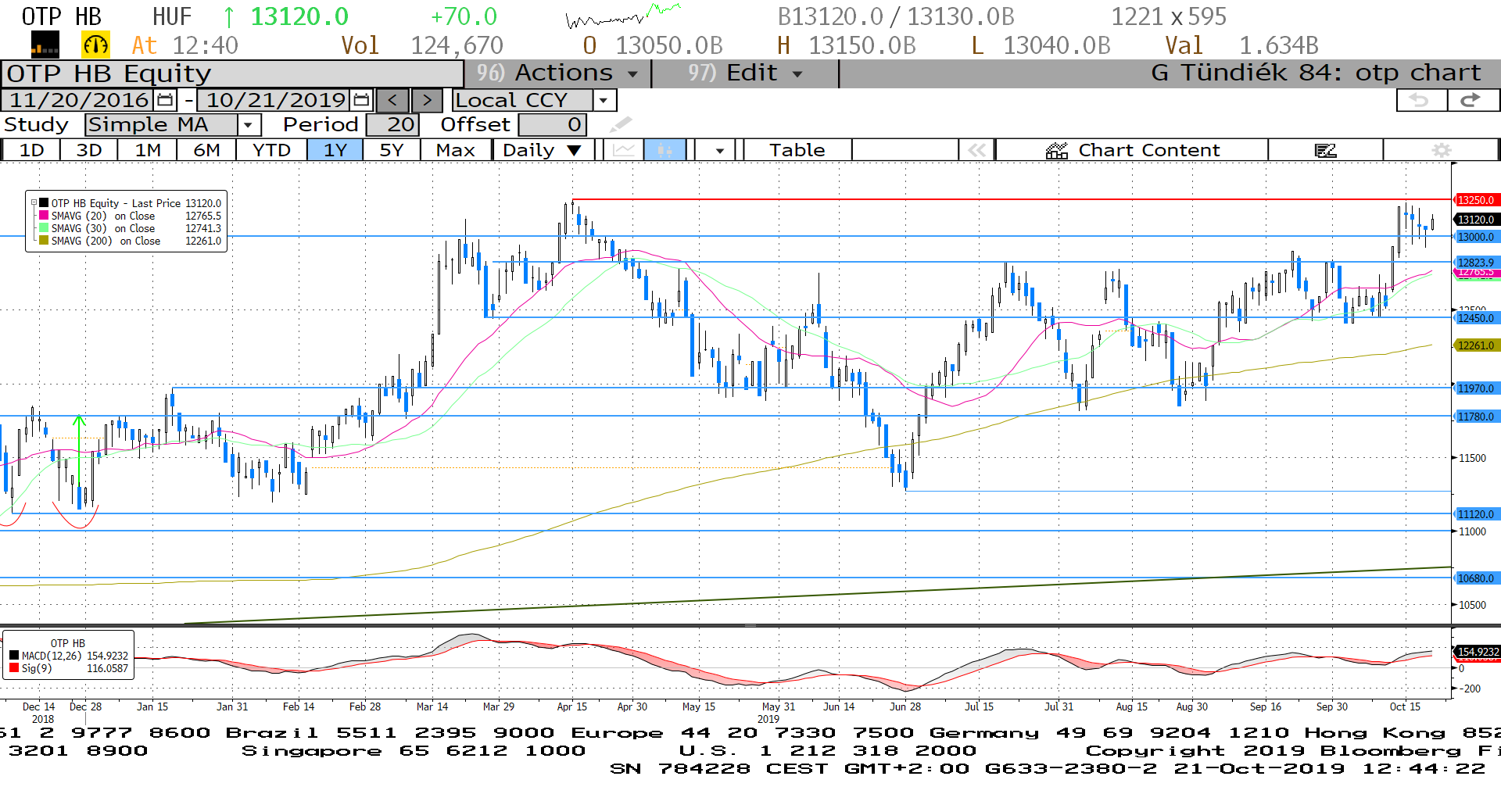Click the 10680.0 support line label
This screenshot has height=812, width=1501.
pyautogui.click(x=1476, y=578)
